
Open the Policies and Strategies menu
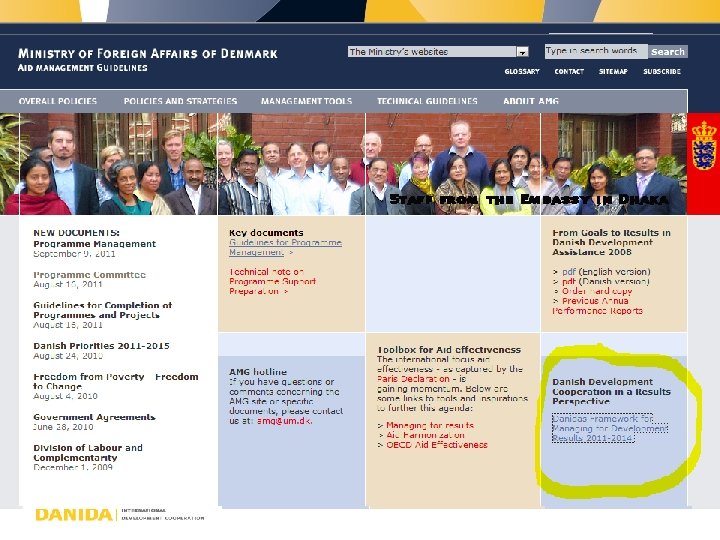[180, 101]
